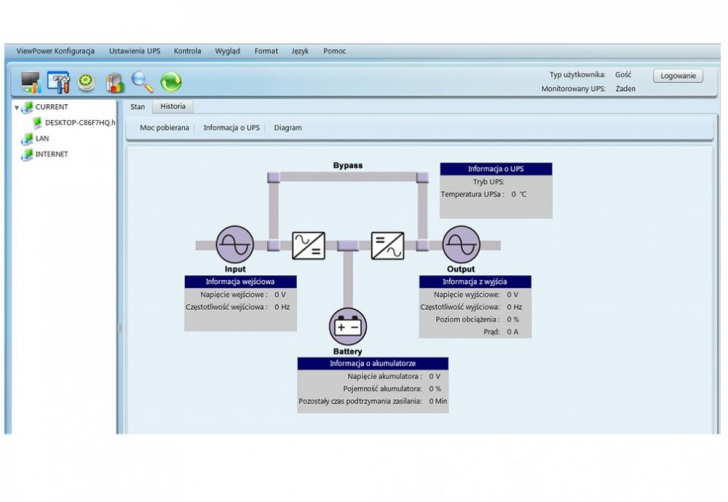Collapse the CURRENT tree node arrow

click(17, 107)
